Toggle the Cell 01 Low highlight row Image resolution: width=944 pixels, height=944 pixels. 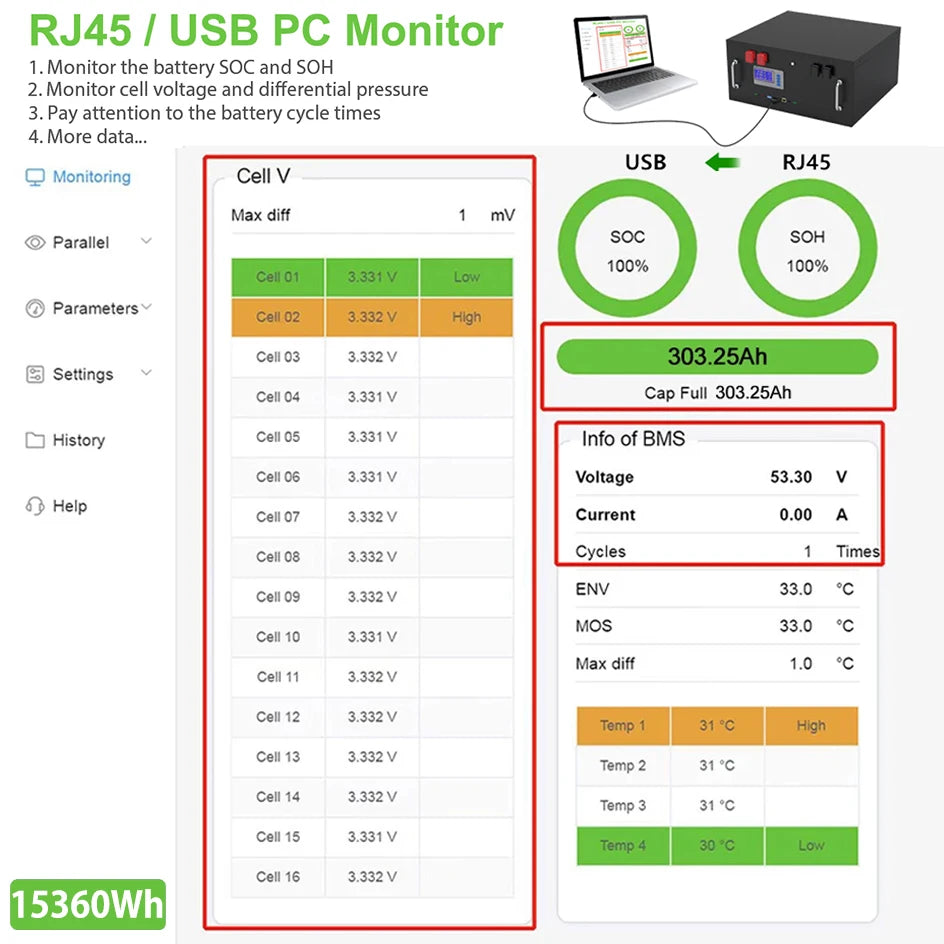pyautogui.click(x=466, y=277)
